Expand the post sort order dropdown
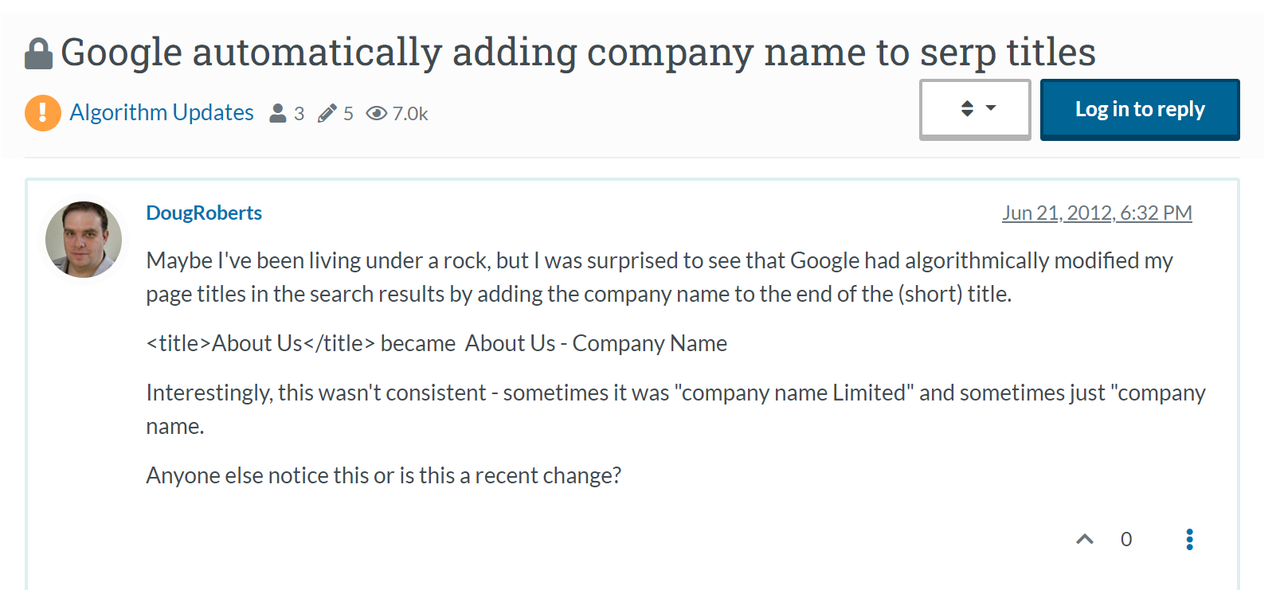The image size is (1280, 590). [975, 109]
